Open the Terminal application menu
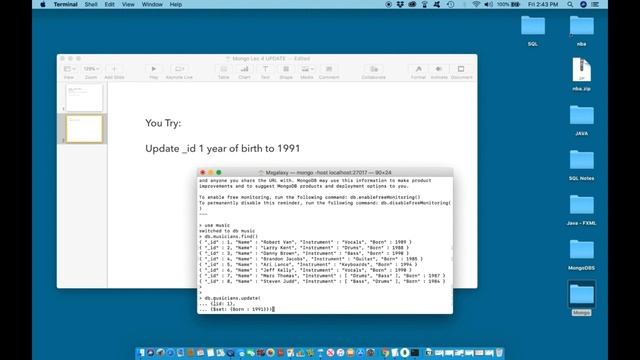Screen dimensions: 640x360 click(65, 4)
